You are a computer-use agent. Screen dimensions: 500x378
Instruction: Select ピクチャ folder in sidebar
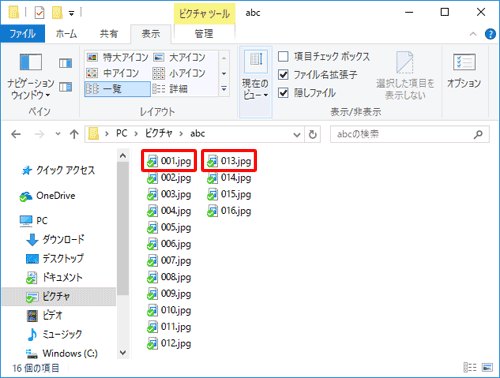(x=59, y=296)
